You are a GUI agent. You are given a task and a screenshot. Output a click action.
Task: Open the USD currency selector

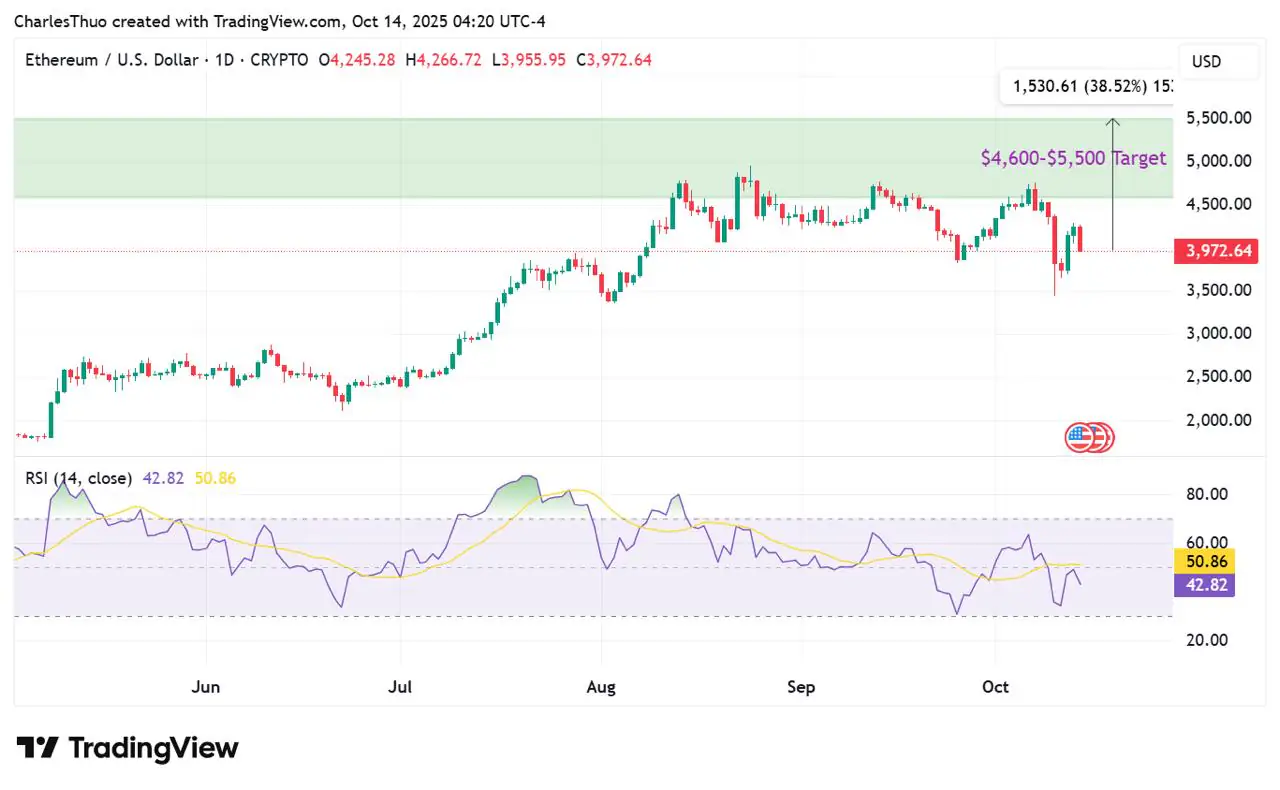[1206, 62]
